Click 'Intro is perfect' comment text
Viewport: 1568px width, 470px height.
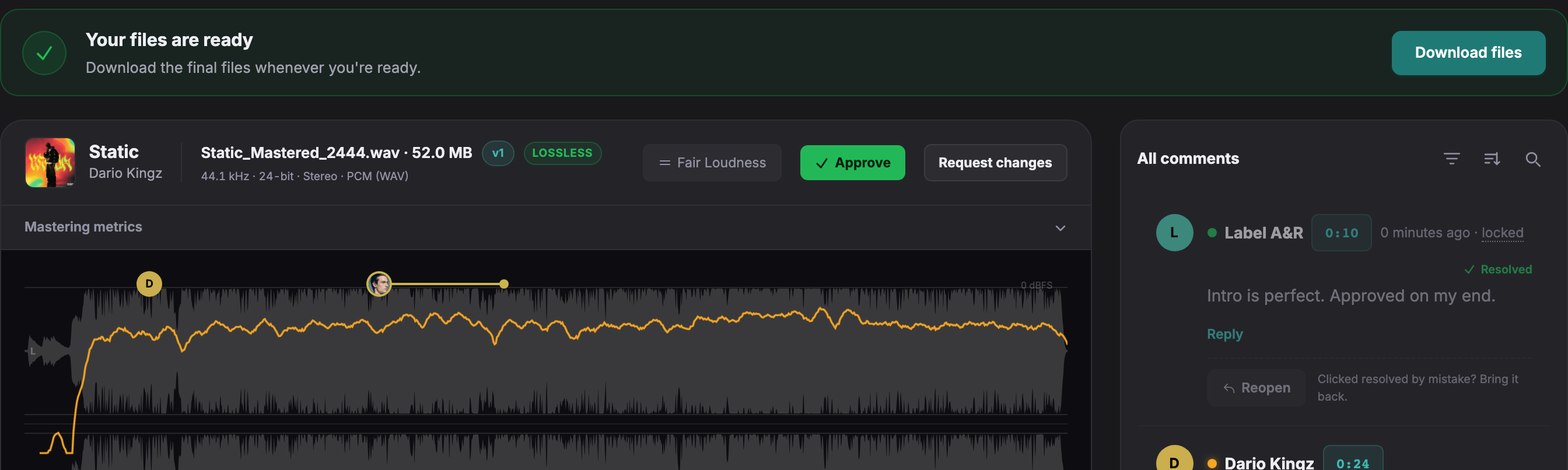(x=1350, y=296)
